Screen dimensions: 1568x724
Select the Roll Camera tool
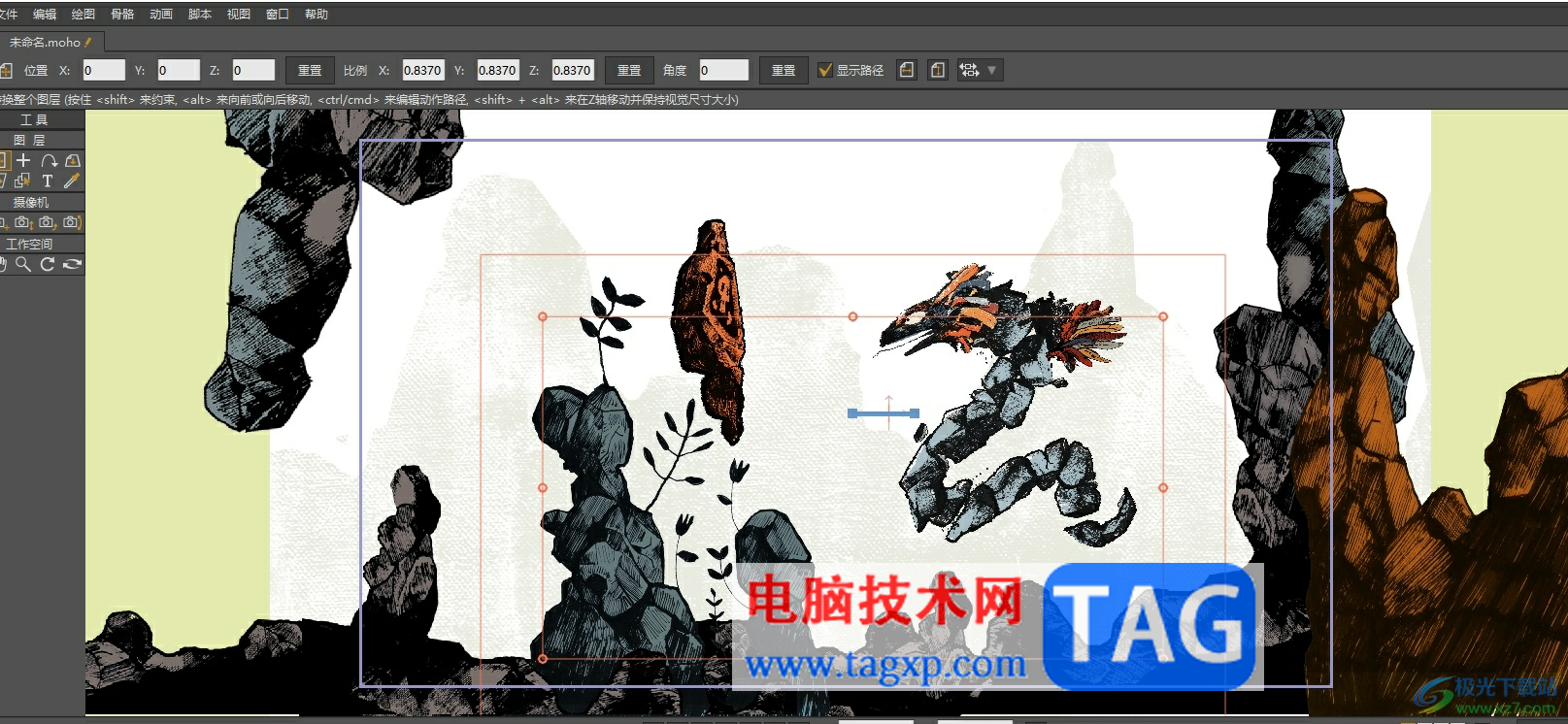(48, 223)
